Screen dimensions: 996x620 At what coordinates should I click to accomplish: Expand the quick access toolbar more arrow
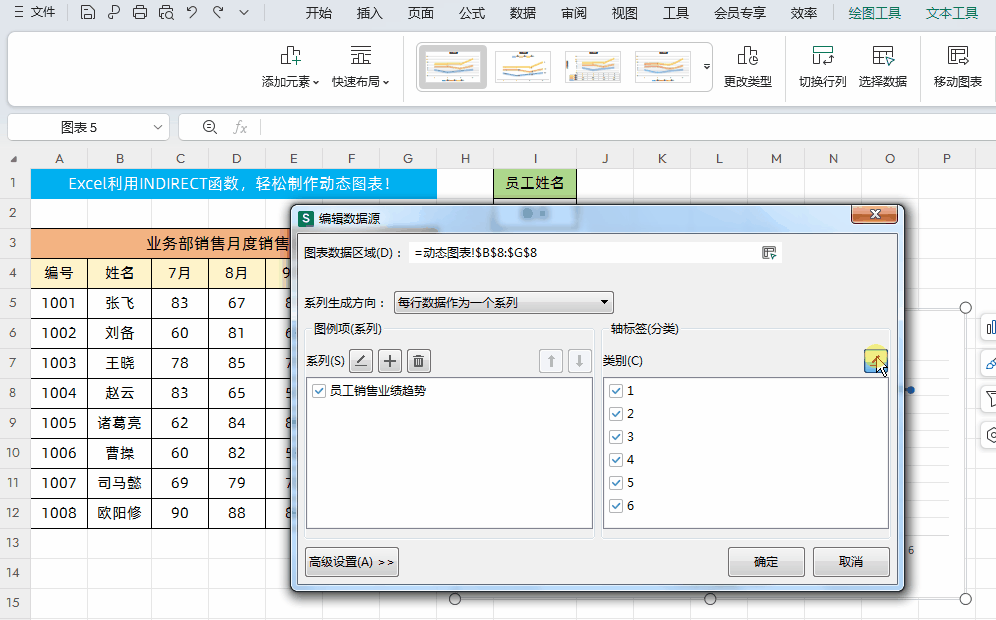[x=244, y=12]
